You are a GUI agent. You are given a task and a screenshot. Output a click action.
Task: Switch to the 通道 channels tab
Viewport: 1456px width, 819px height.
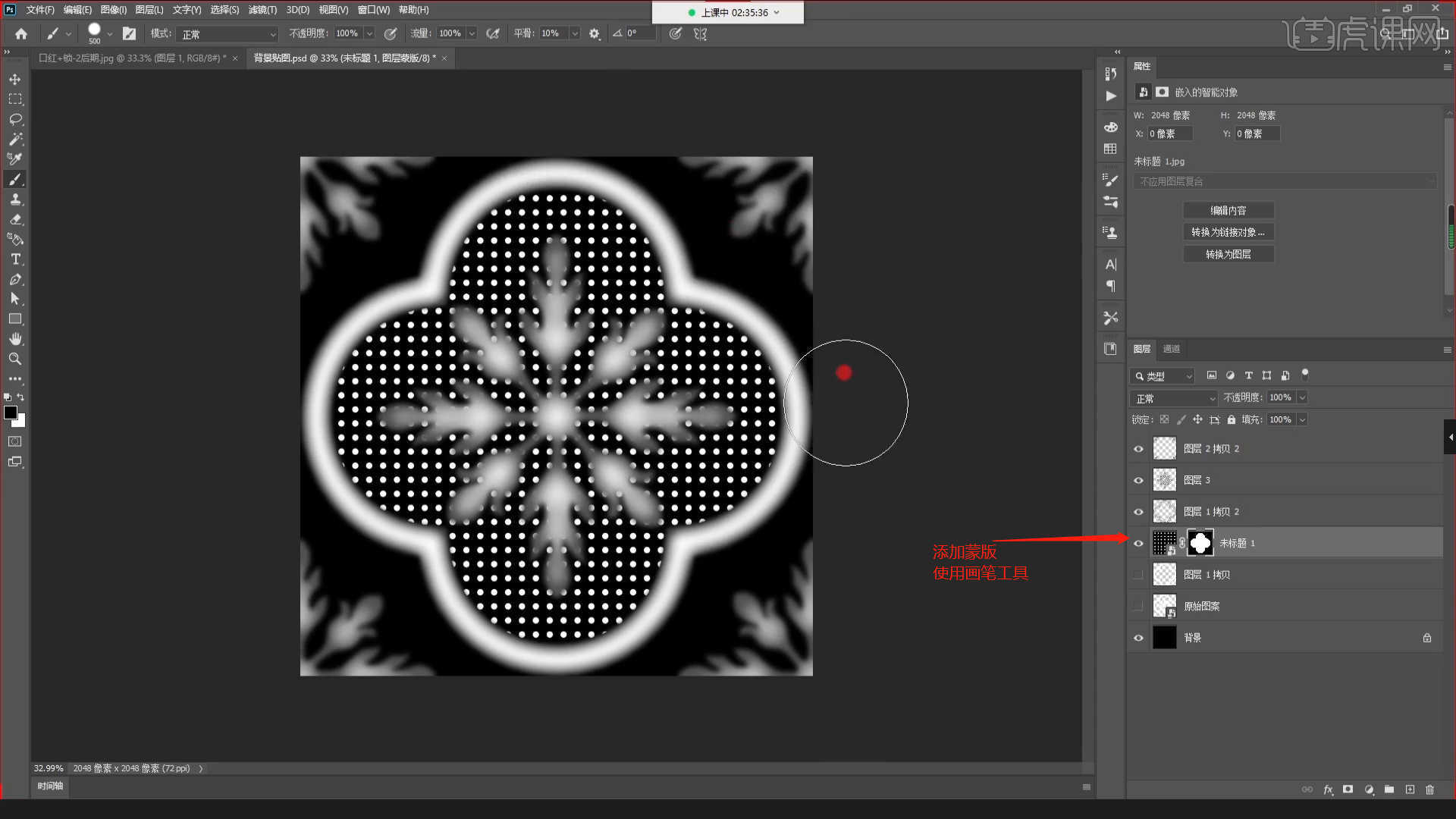tap(1172, 349)
